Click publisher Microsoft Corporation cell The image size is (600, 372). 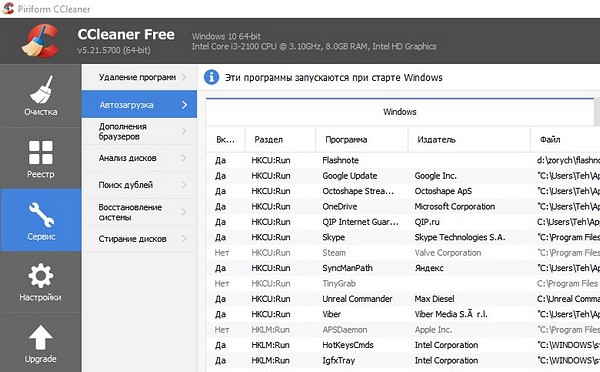pos(455,207)
